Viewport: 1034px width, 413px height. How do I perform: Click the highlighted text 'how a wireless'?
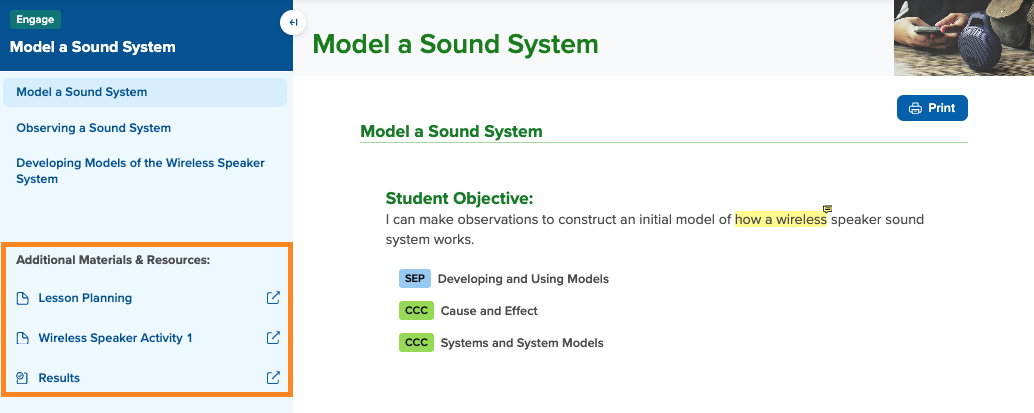pos(781,219)
